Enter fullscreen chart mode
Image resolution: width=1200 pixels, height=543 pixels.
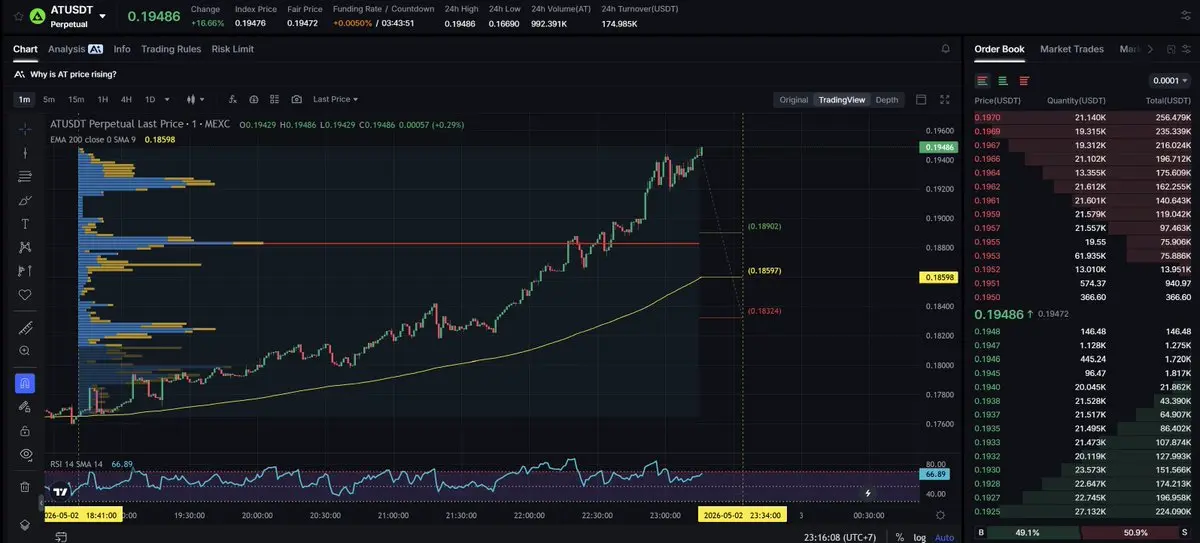[x=945, y=99]
